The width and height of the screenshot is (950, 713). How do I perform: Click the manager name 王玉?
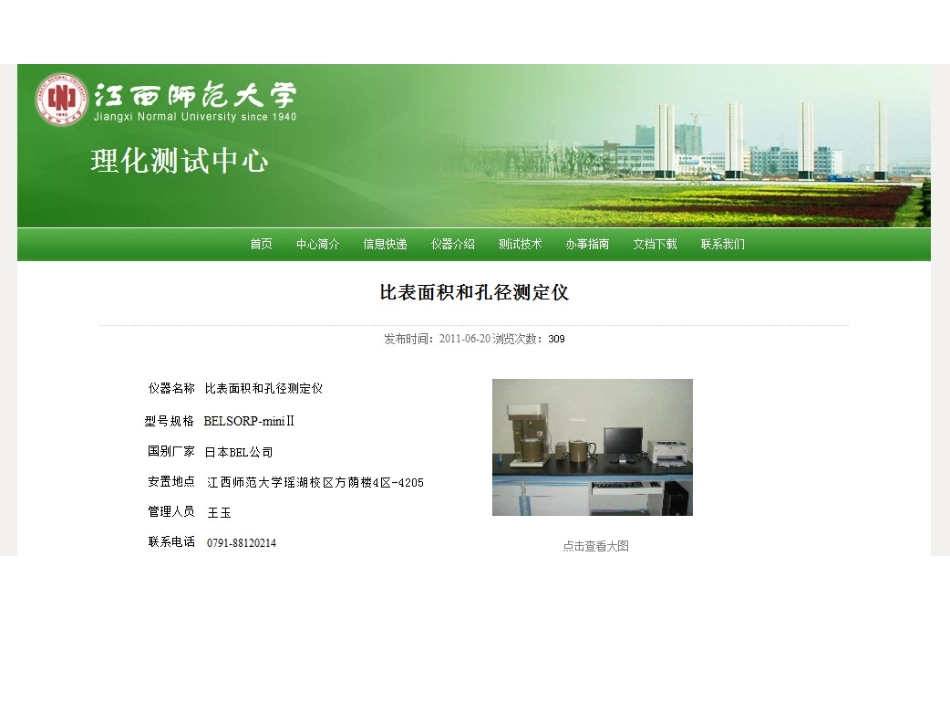(x=219, y=513)
